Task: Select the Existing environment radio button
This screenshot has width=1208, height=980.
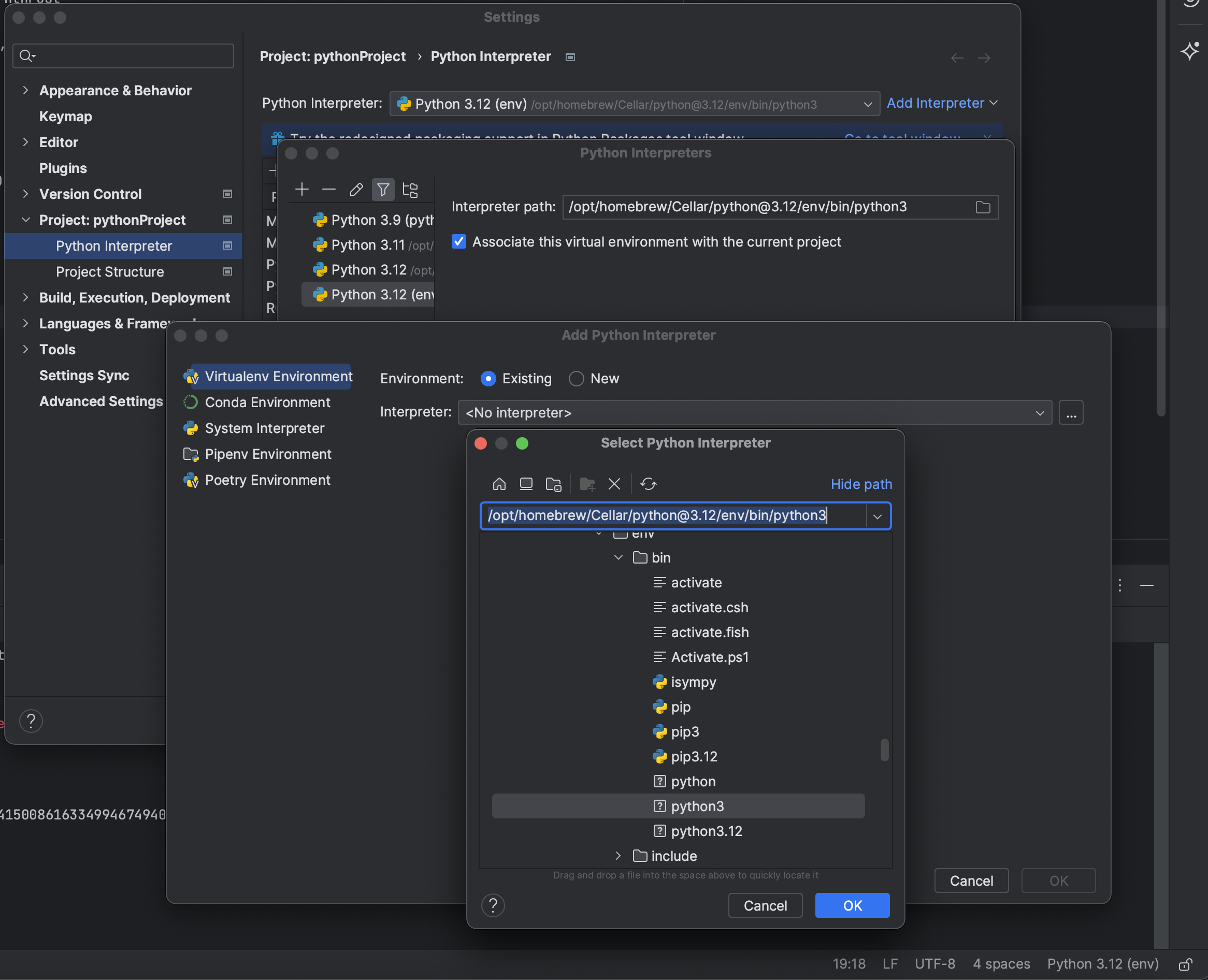Action: [x=488, y=378]
